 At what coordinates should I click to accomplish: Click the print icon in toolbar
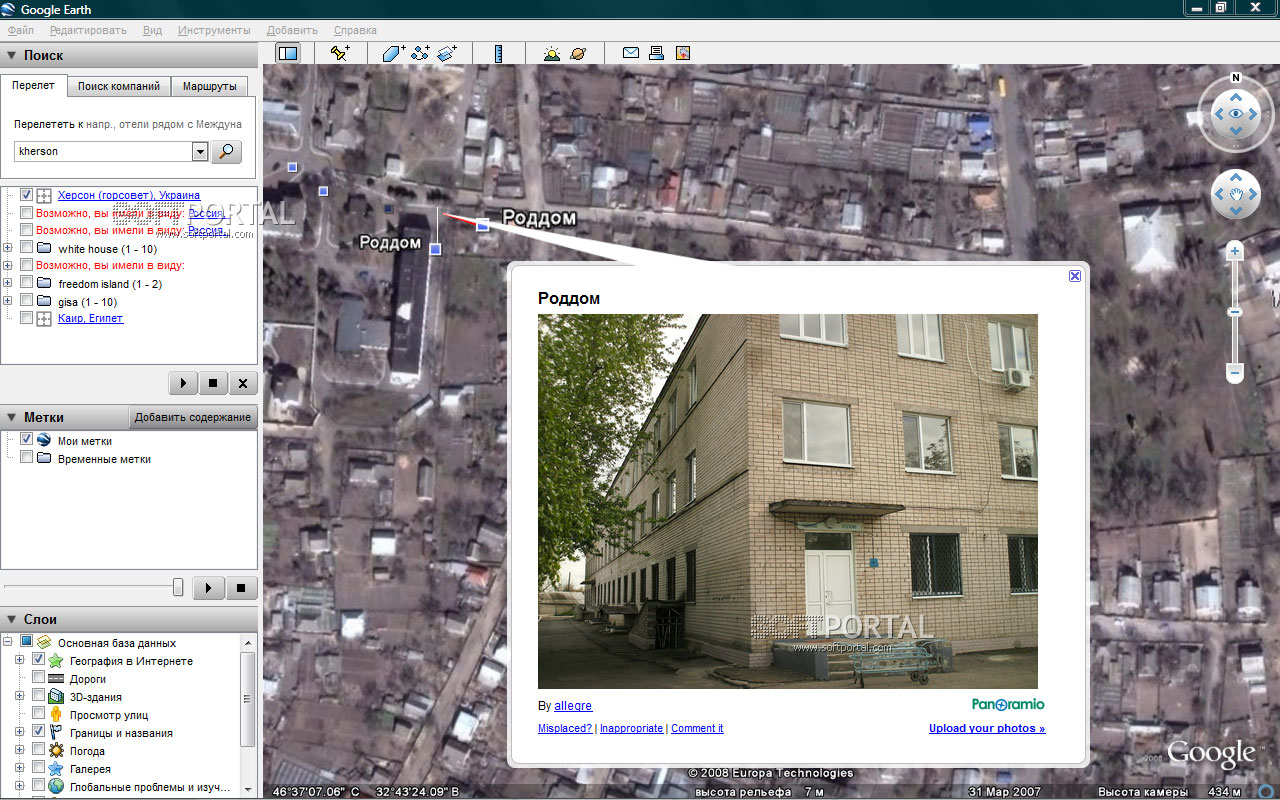657,53
